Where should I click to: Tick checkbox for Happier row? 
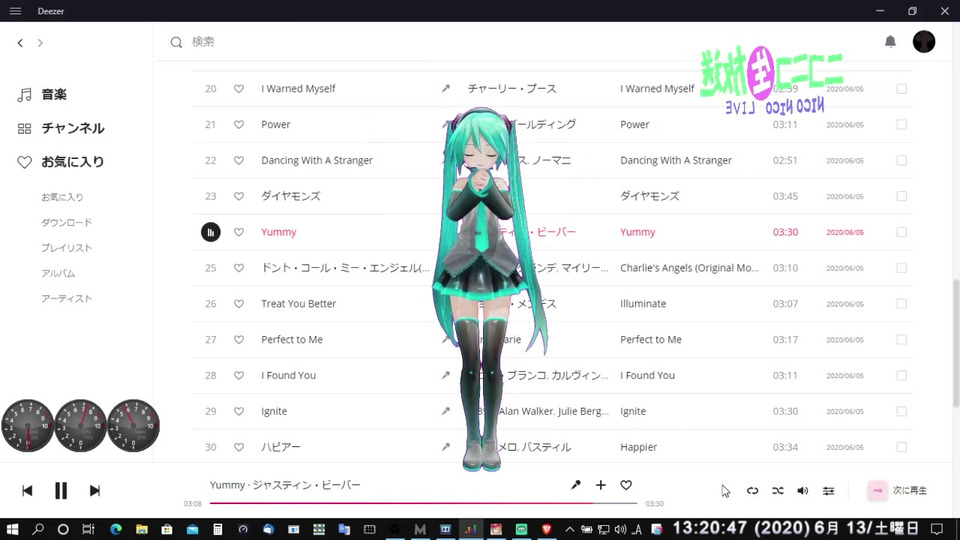(x=902, y=447)
